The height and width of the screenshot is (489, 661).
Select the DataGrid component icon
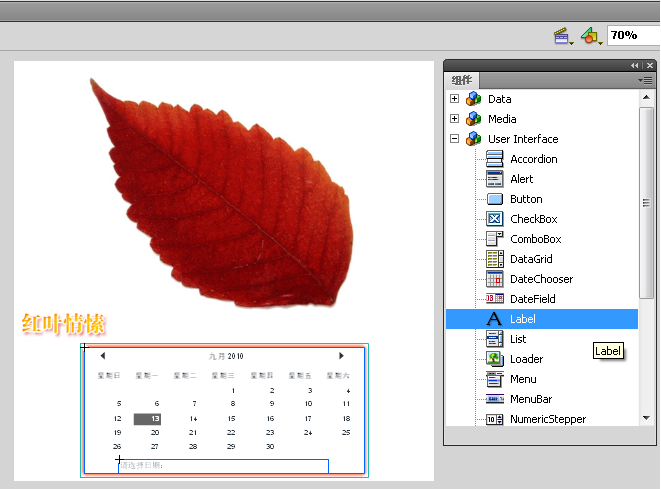click(494, 259)
